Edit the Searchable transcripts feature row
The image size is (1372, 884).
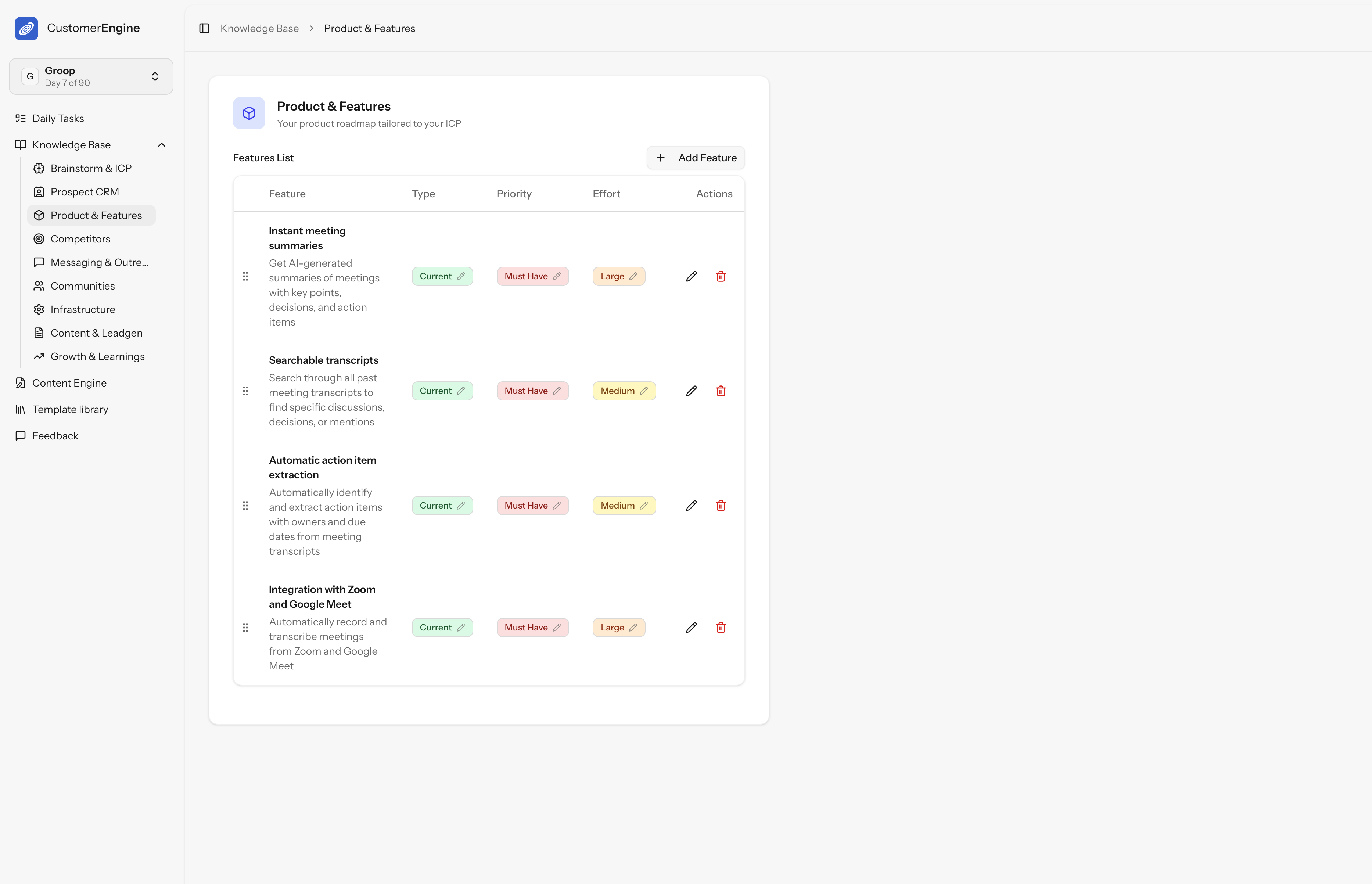[x=691, y=391]
